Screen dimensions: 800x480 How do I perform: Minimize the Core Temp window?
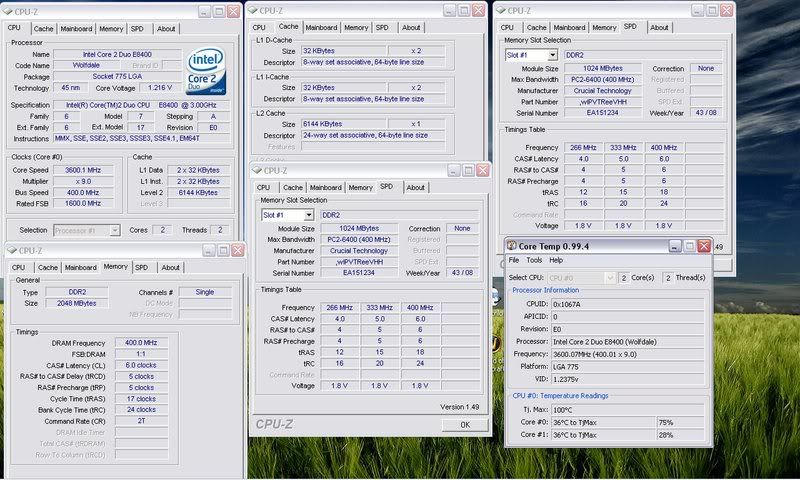[x=674, y=246]
